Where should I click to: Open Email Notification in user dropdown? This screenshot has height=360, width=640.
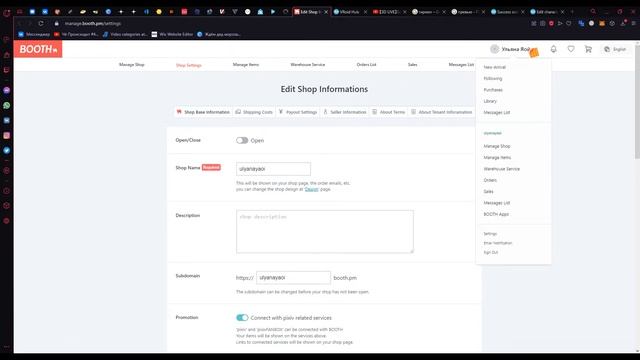[498, 243]
